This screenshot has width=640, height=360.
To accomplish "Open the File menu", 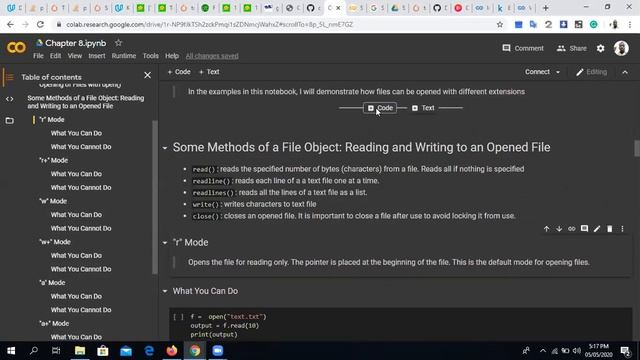I will click(38, 56).
